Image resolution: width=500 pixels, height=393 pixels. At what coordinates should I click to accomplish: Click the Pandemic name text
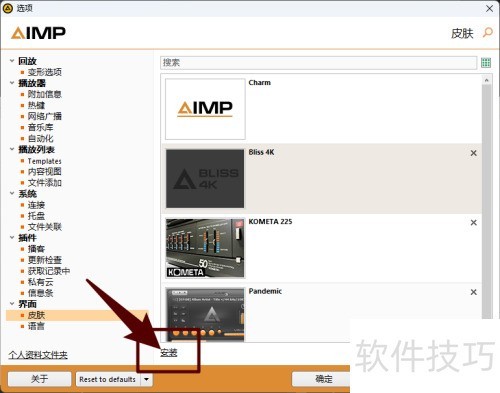[x=265, y=291]
